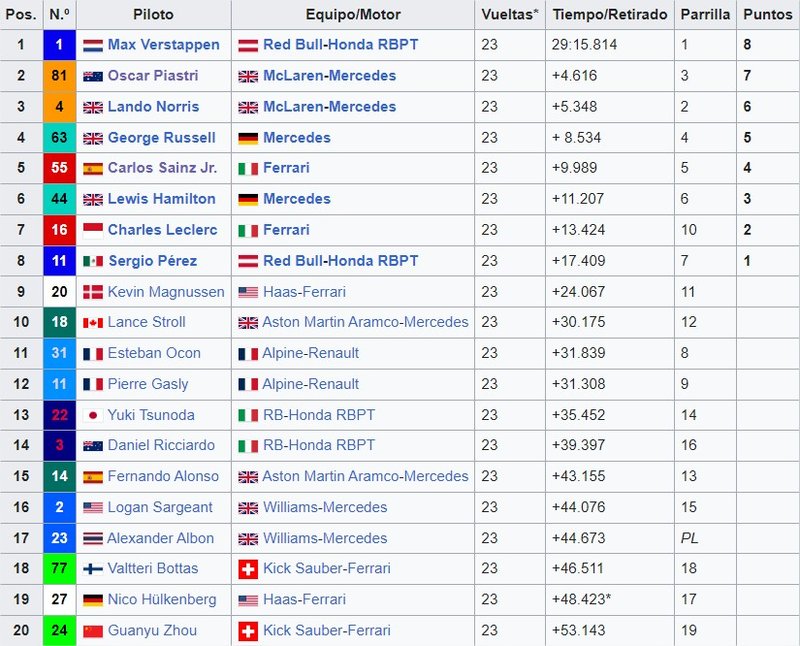Click the Pos. column header
This screenshot has width=800, height=646.
(21, 14)
